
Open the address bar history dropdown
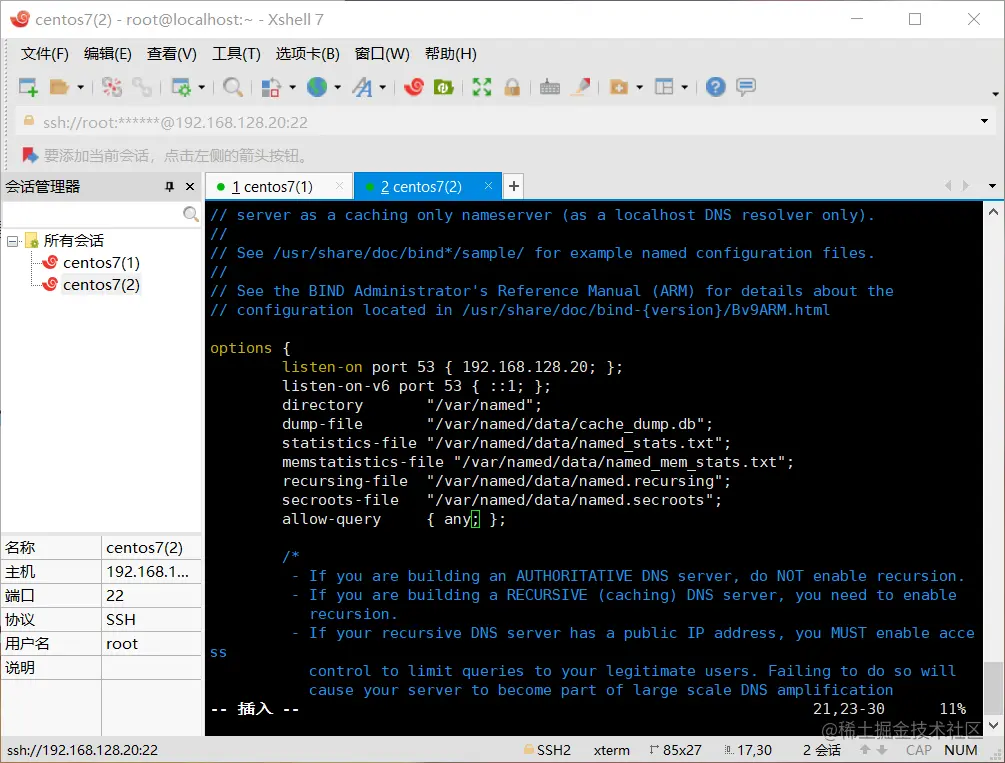point(984,121)
